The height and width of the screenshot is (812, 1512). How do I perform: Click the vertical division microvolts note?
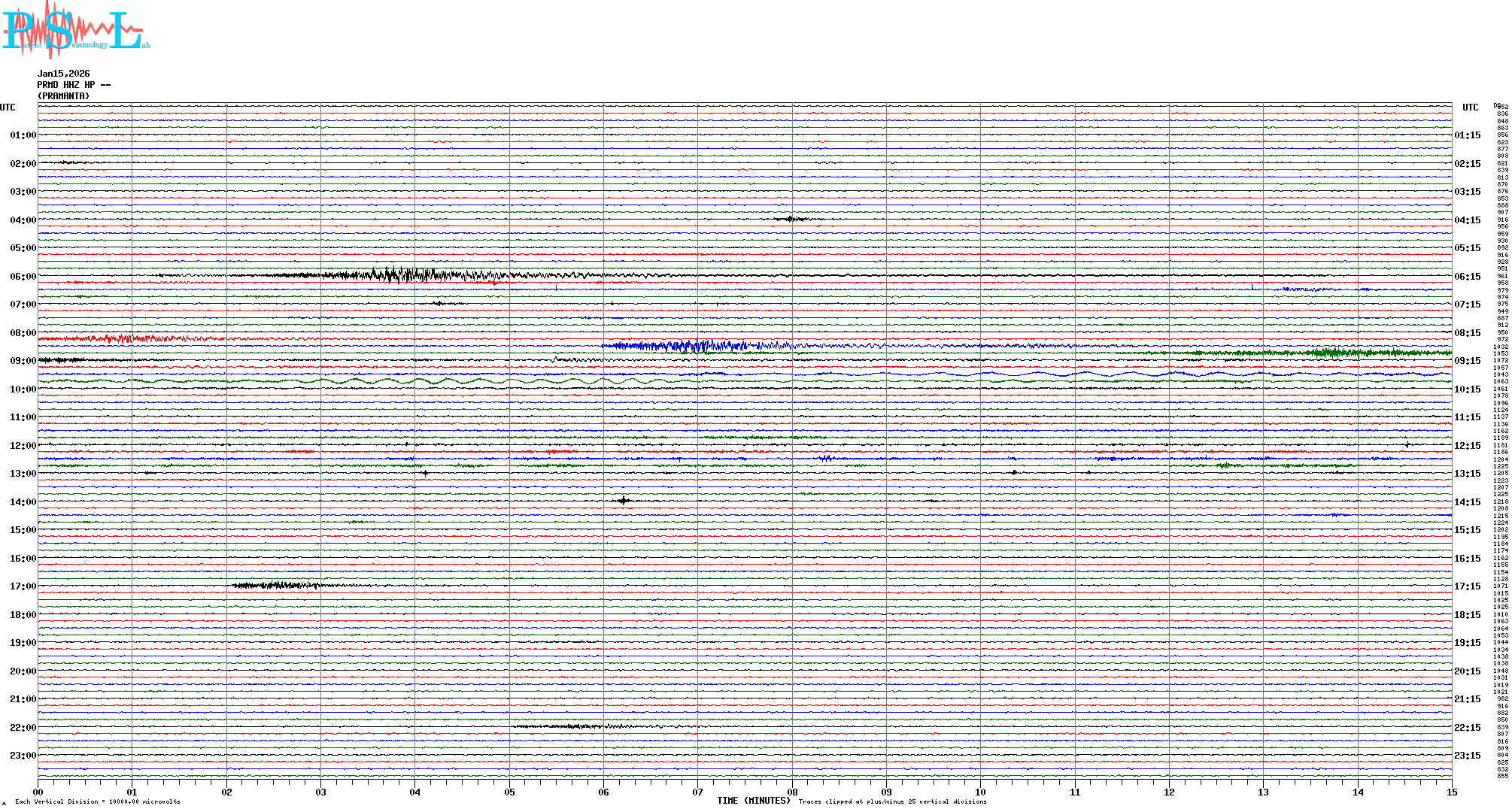(98, 801)
